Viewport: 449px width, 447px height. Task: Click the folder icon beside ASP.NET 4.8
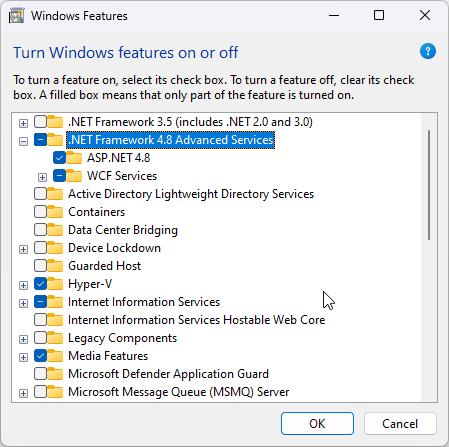click(x=74, y=158)
